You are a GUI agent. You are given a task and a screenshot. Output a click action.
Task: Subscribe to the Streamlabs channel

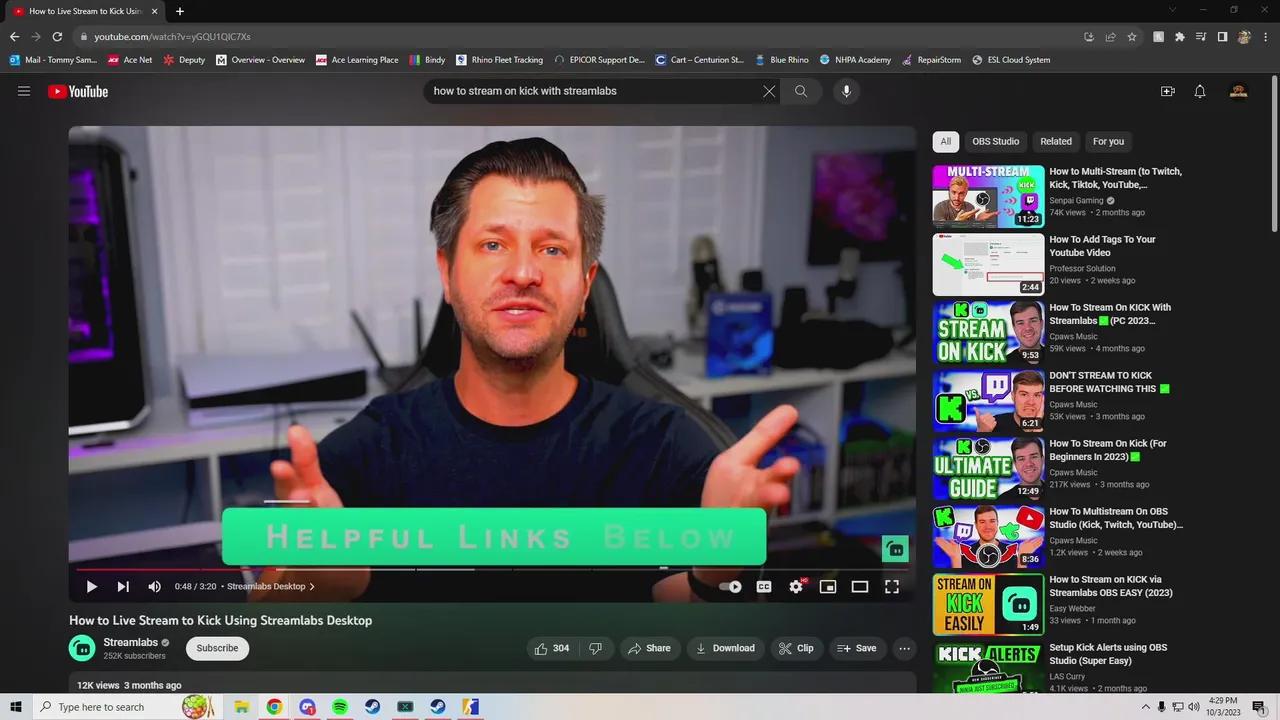click(217, 648)
